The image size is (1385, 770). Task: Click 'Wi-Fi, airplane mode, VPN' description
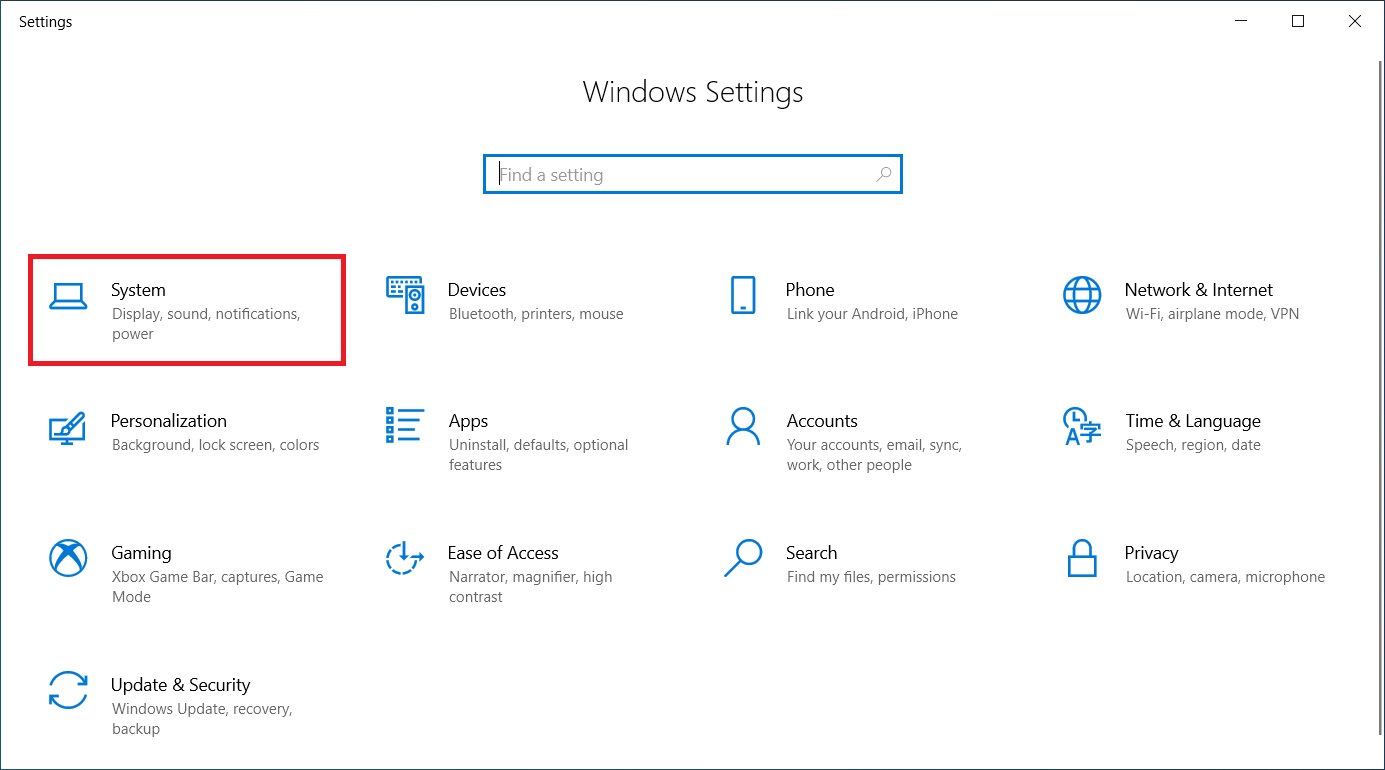(1212, 314)
